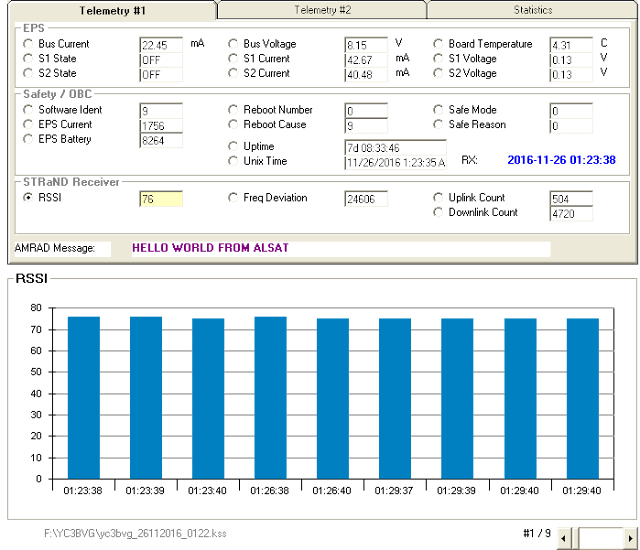
Task: Choose the Unix Time radio button
Action: pos(233,161)
